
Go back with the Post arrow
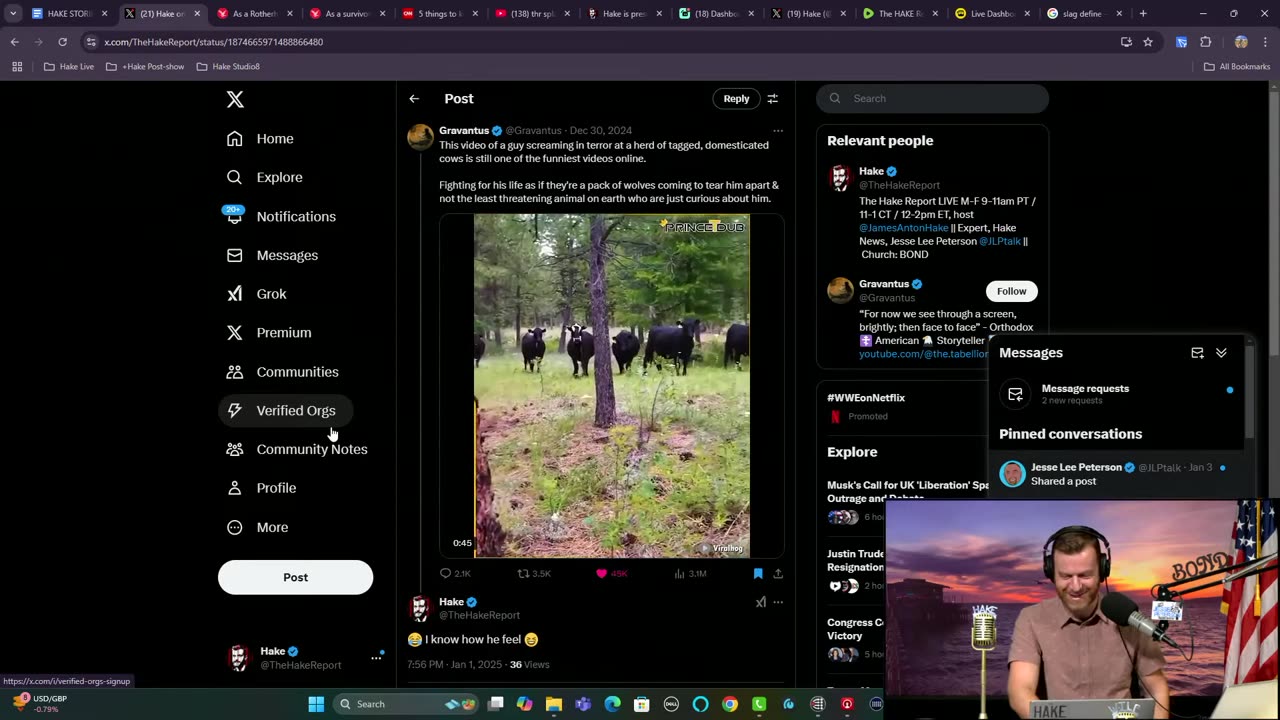tap(414, 99)
